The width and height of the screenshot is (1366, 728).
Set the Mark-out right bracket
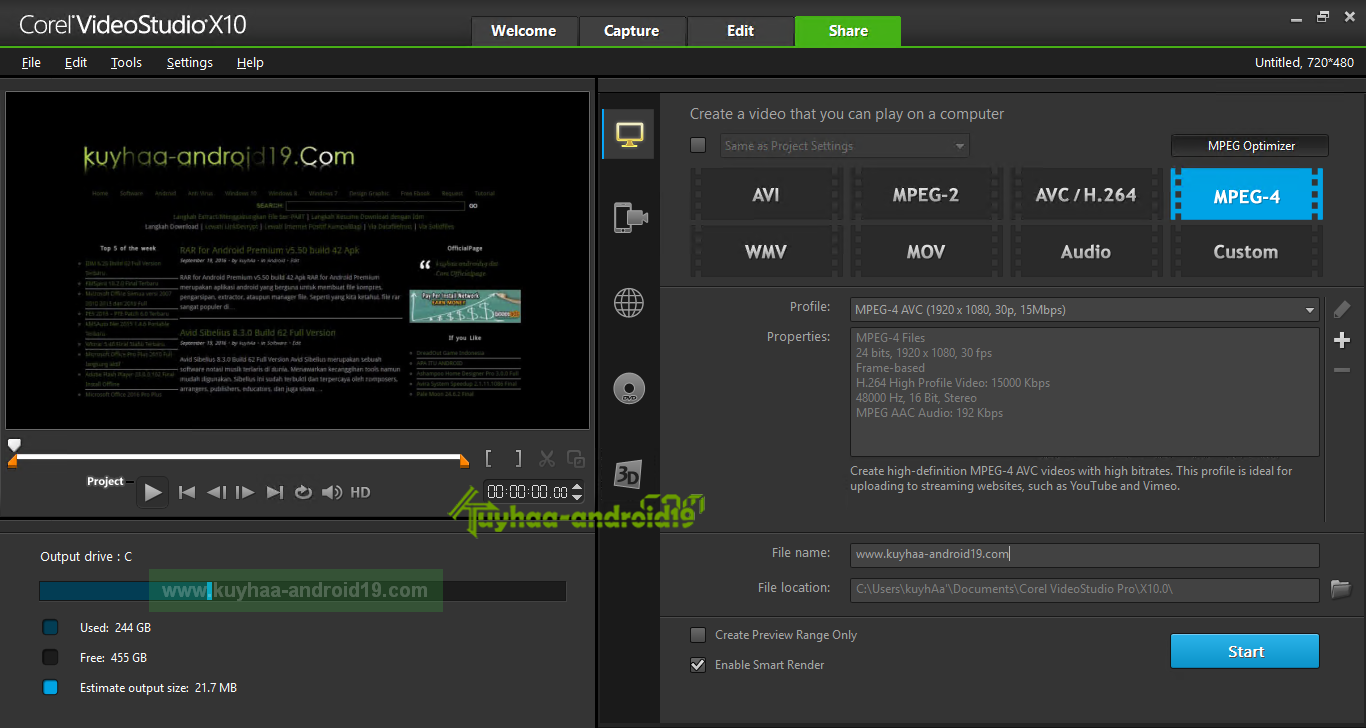(518, 459)
